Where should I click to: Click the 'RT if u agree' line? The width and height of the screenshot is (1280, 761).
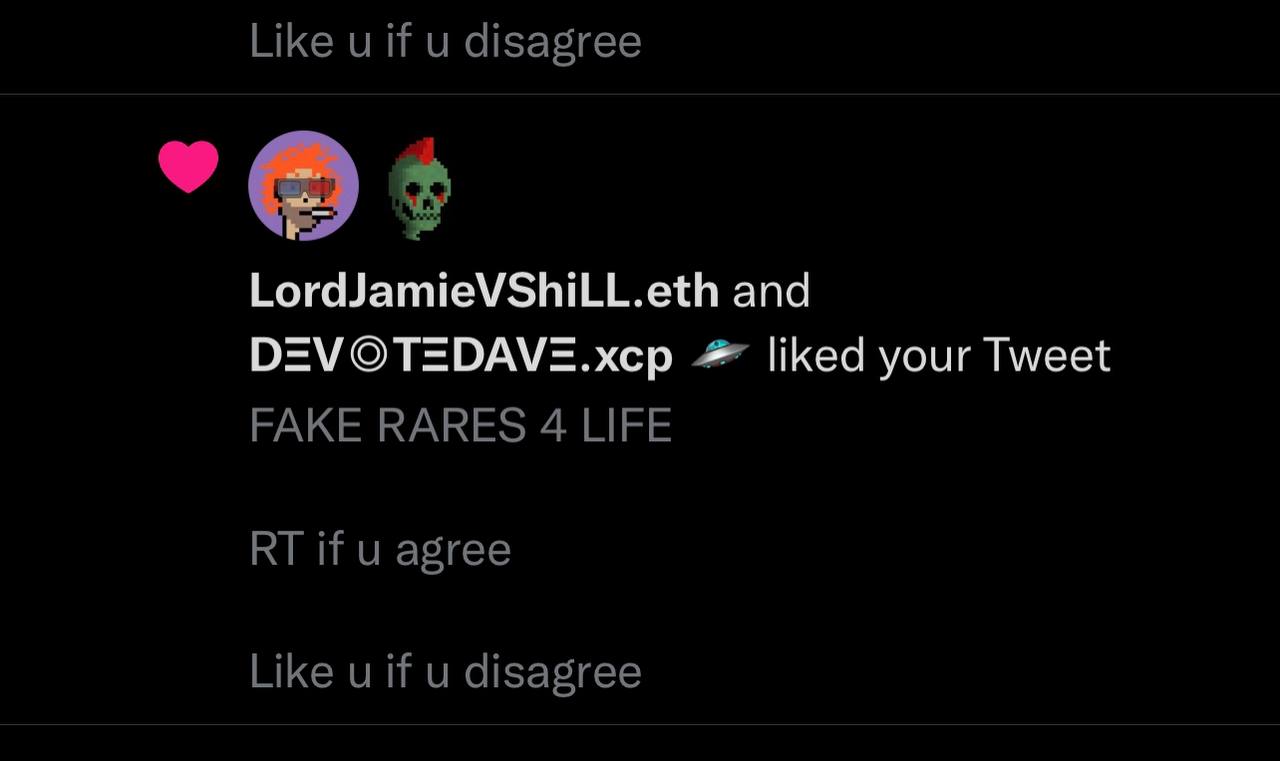click(x=380, y=550)
